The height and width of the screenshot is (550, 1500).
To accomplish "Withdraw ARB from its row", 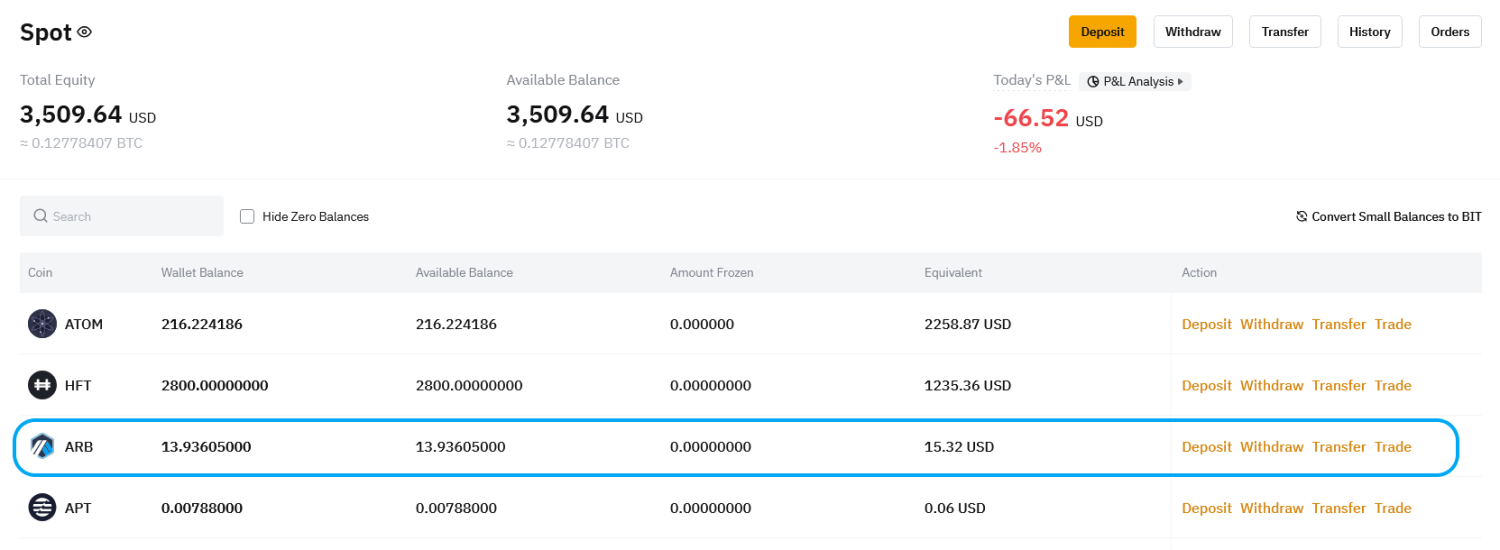I will click(1272, 447).
